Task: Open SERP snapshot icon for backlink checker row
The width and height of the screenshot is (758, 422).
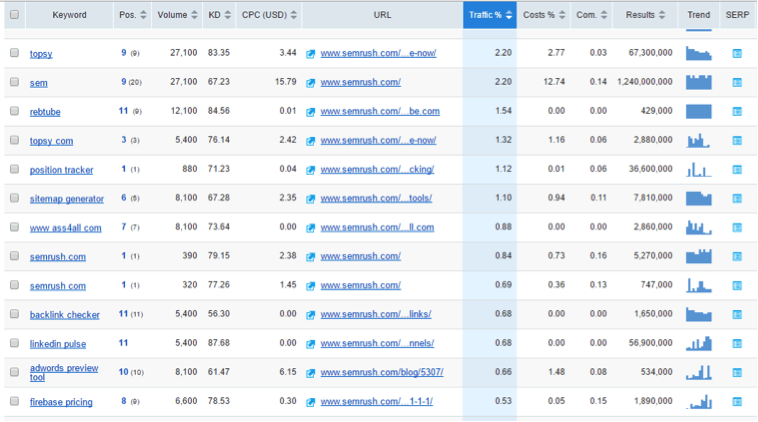Action: point(737,314)
